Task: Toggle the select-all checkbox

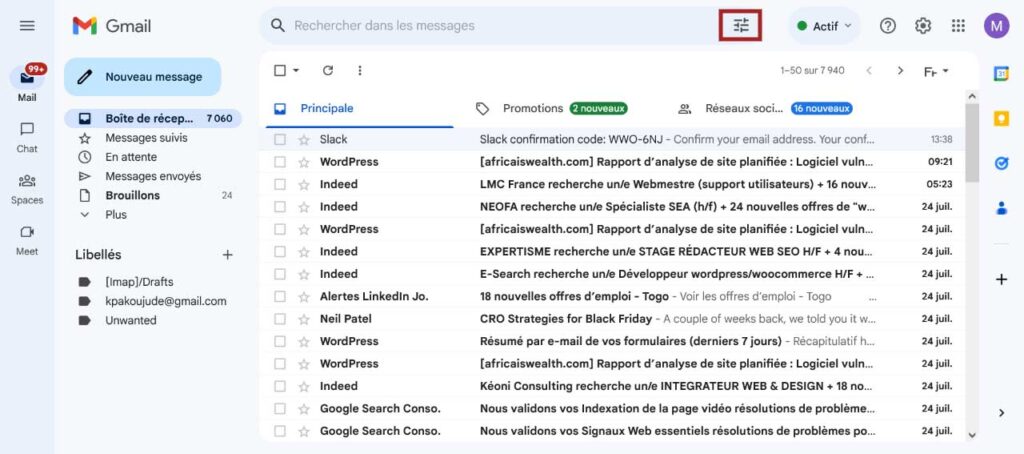Action: pos(280,71)
